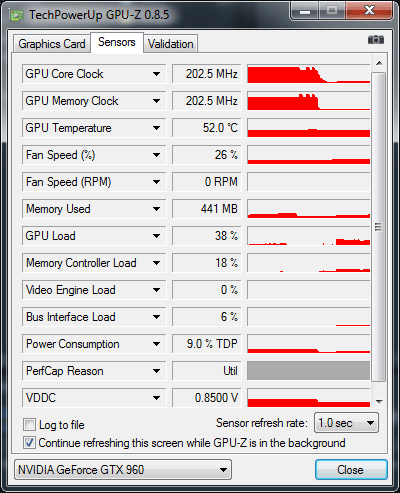Switch to the Graphics Card tab
The height and width of the screenshot is (493, 400).
(x=52, y=44)
